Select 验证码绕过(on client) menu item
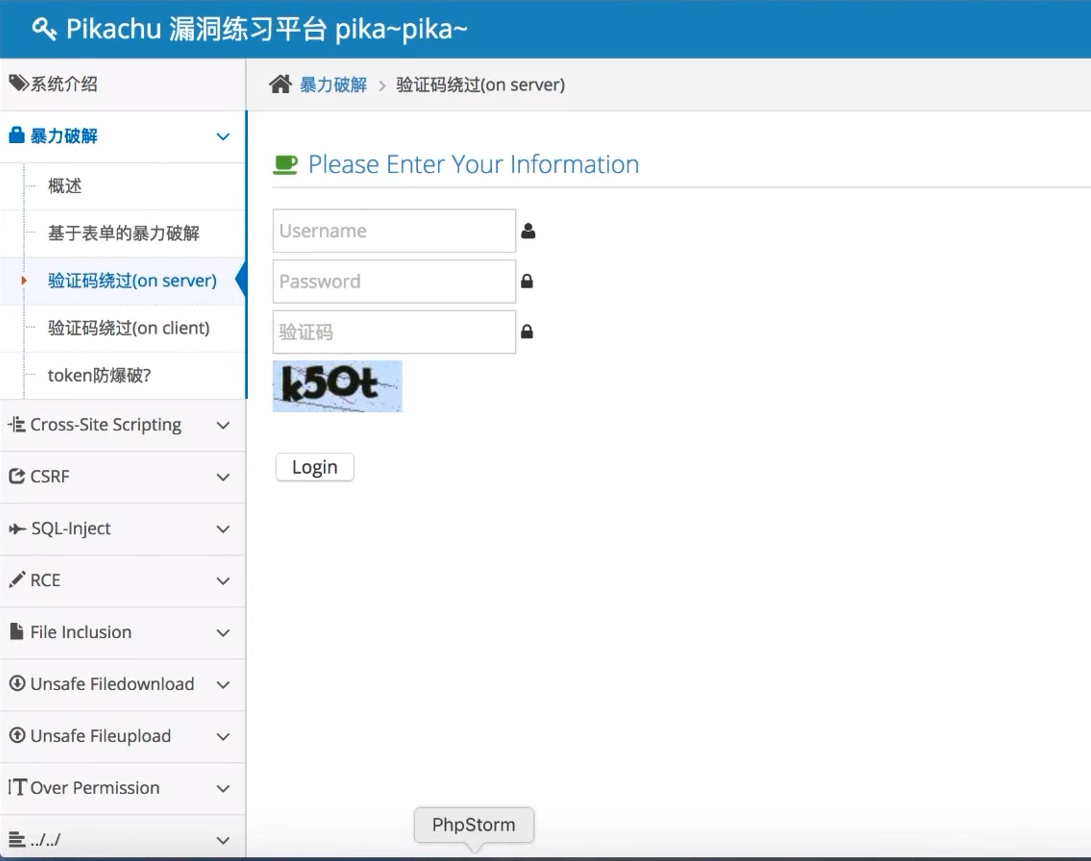The height and width of the screenshot is (861, 1091). tap(122, 328)
